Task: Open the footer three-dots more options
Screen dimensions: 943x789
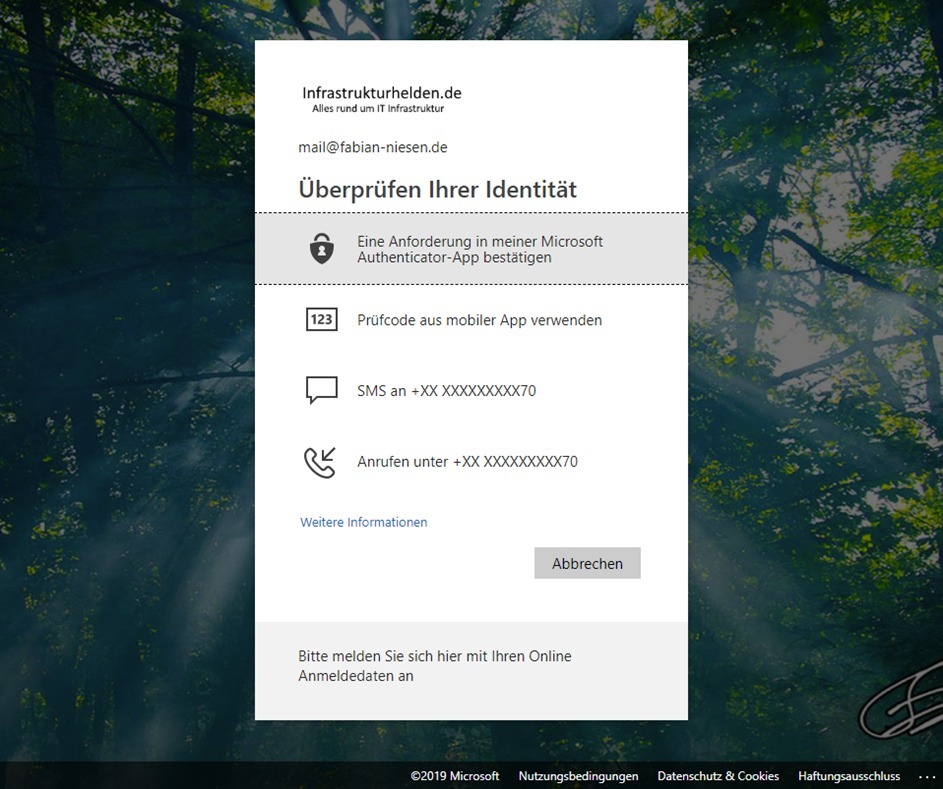Action: (927, 777)
